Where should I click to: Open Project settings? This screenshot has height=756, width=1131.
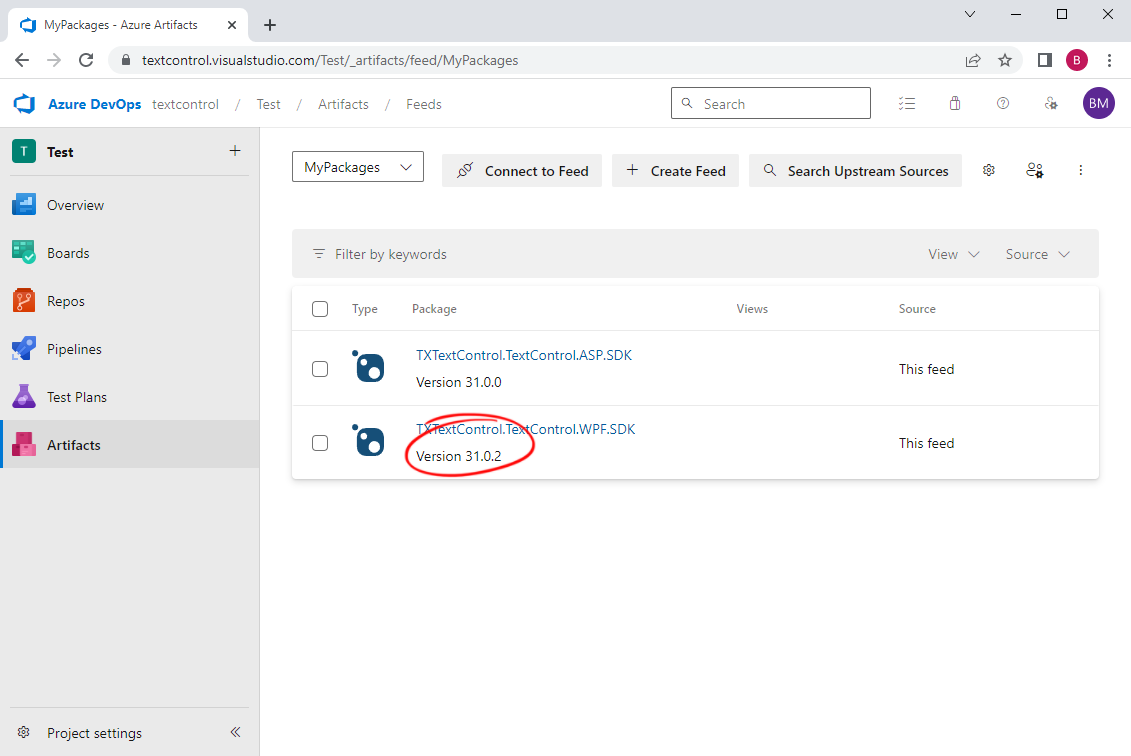click(94, 733)
